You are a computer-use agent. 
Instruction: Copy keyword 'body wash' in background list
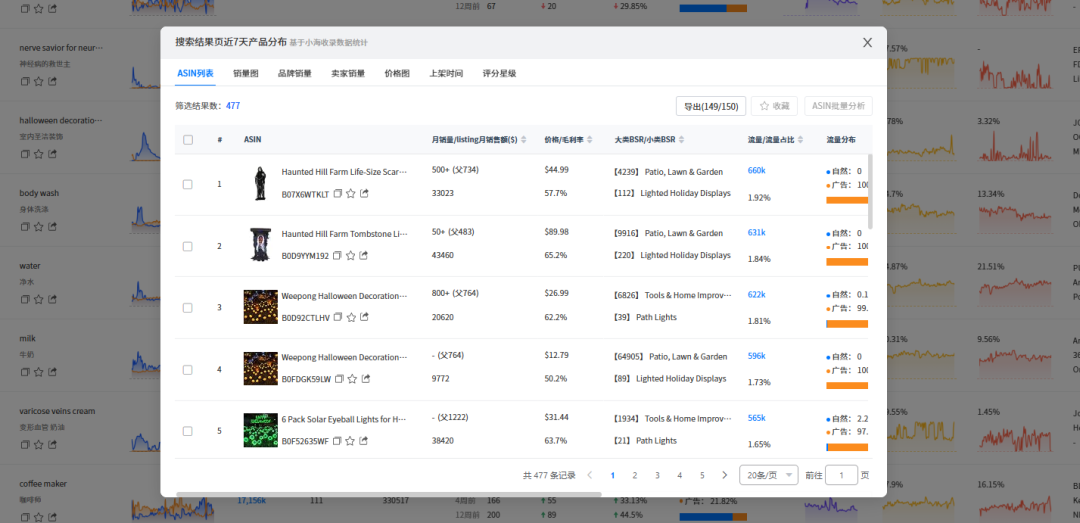pos(25,225)
